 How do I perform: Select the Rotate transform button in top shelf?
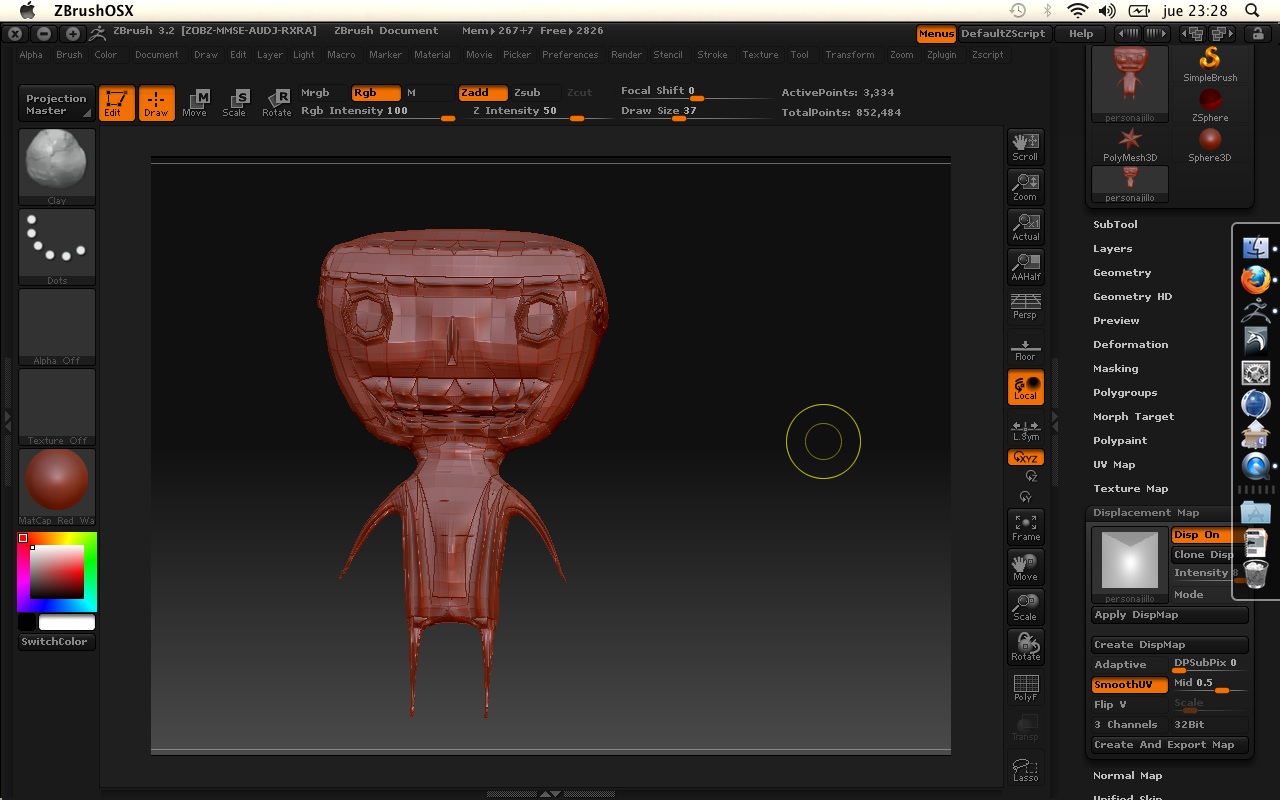277,102
